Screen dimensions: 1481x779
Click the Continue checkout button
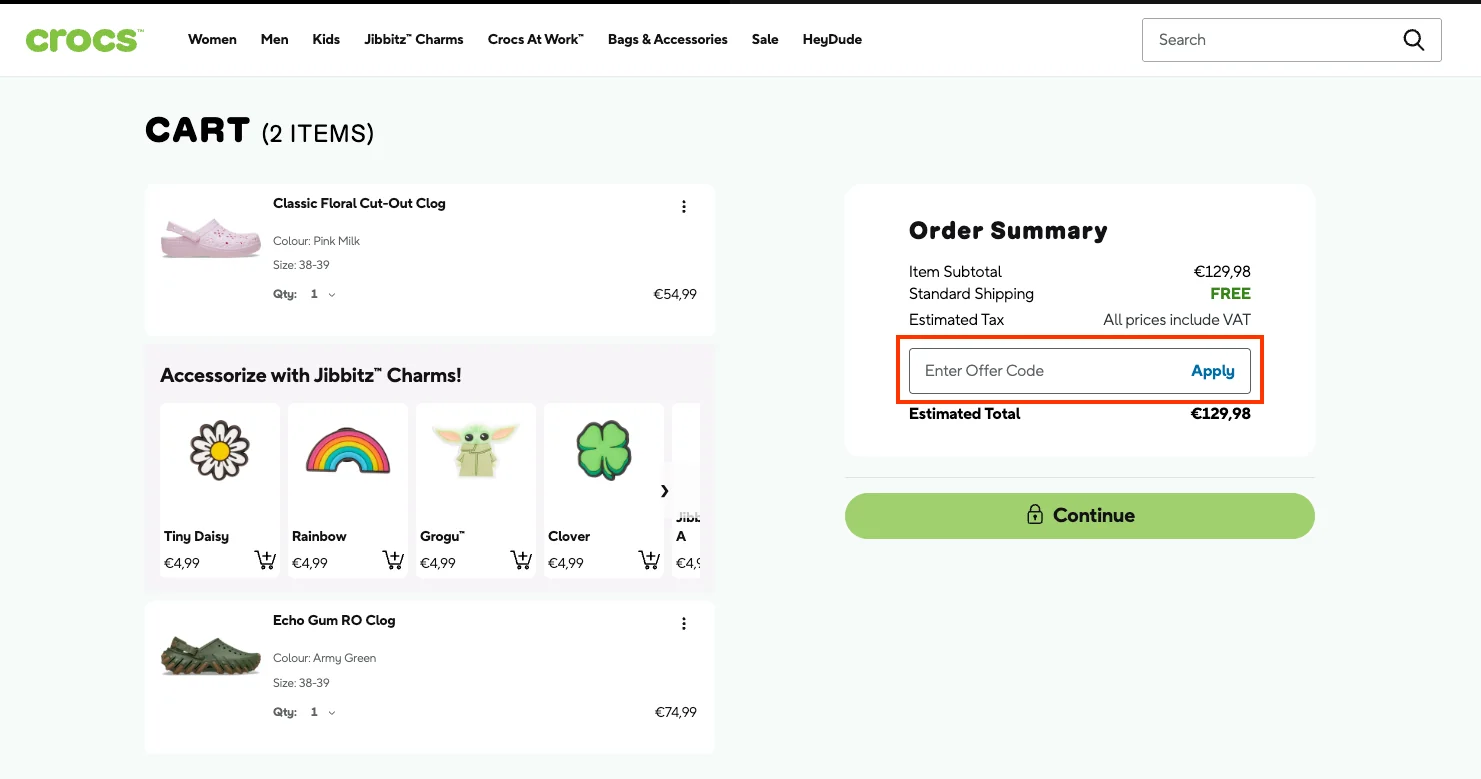pos(1080,516)
